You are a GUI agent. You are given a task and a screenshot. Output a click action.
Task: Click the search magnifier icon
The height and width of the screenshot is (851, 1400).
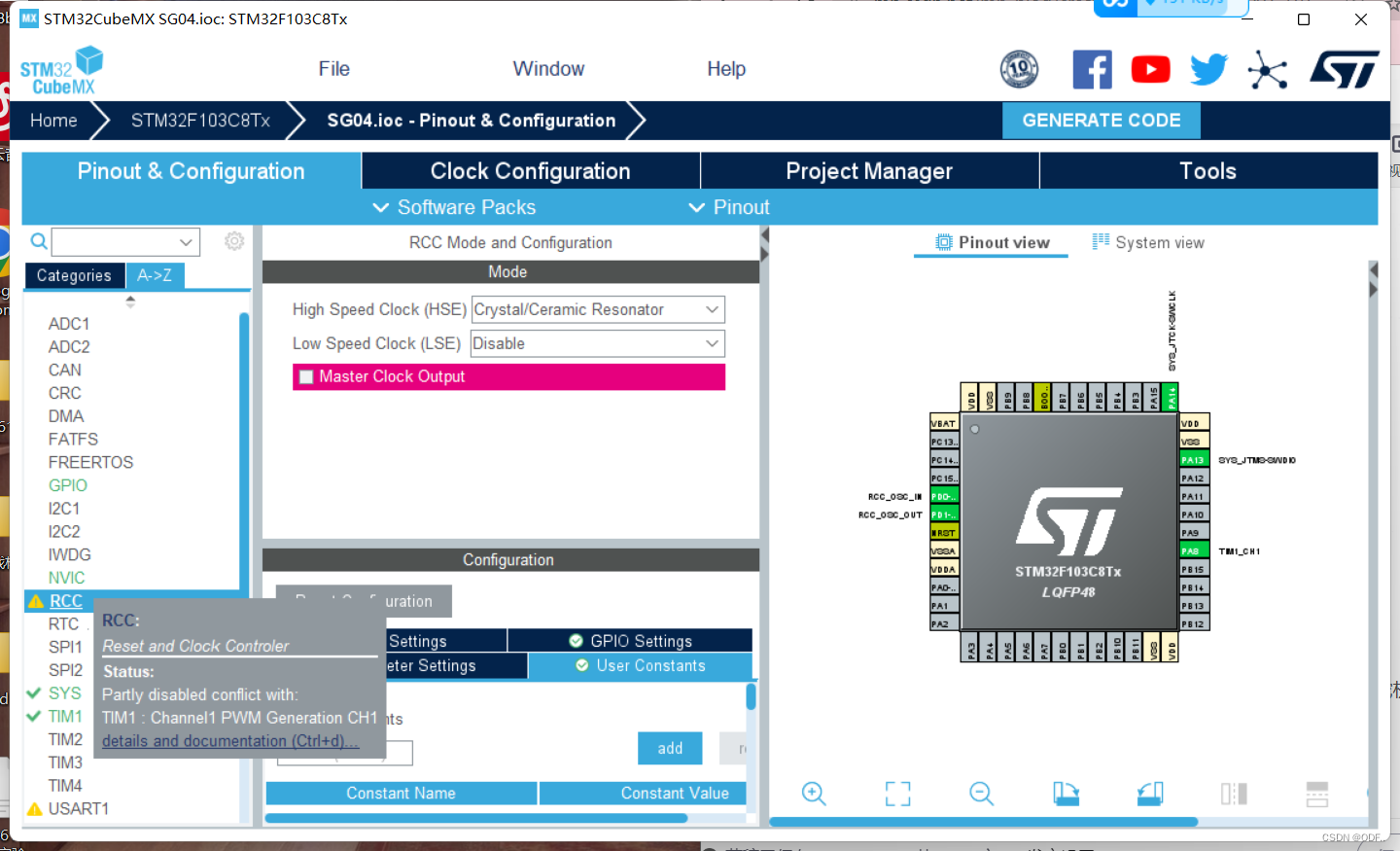(39, 241)
